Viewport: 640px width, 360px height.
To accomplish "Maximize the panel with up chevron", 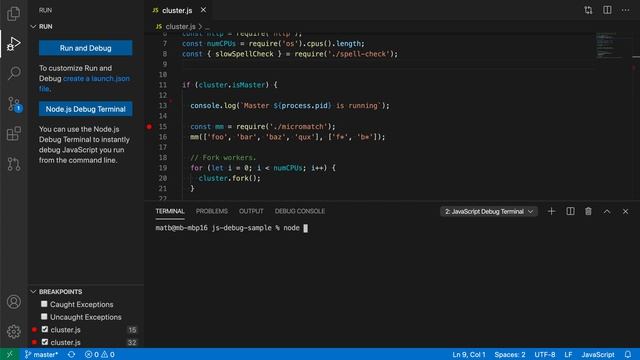I will pos(607,211).
